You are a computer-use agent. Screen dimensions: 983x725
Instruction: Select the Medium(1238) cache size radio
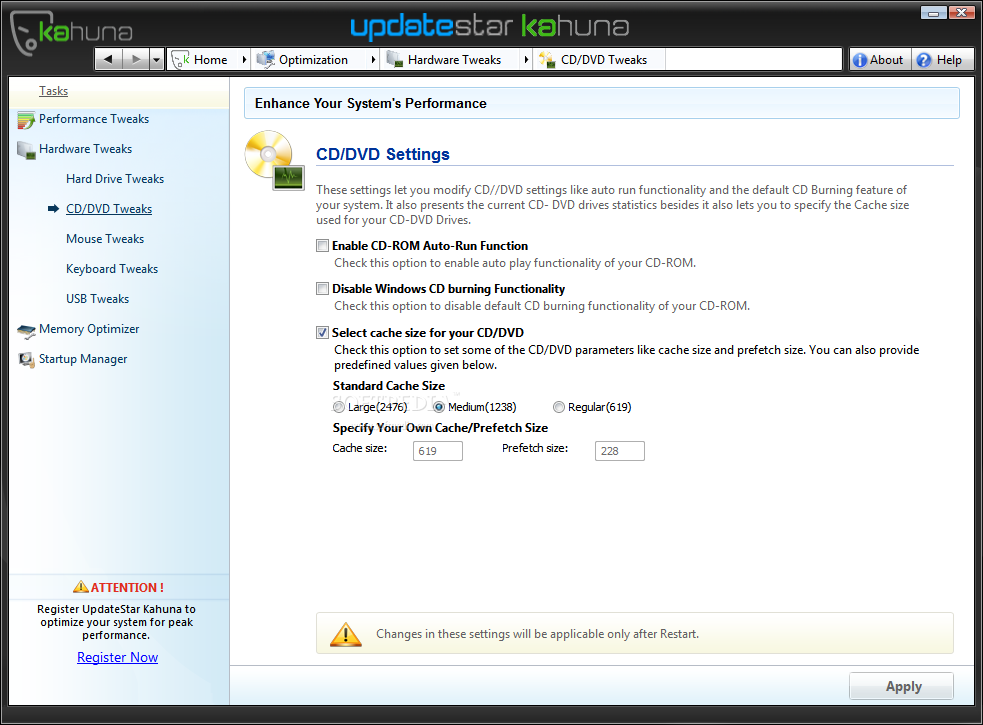pyautogui.click(x=439, y=407)
